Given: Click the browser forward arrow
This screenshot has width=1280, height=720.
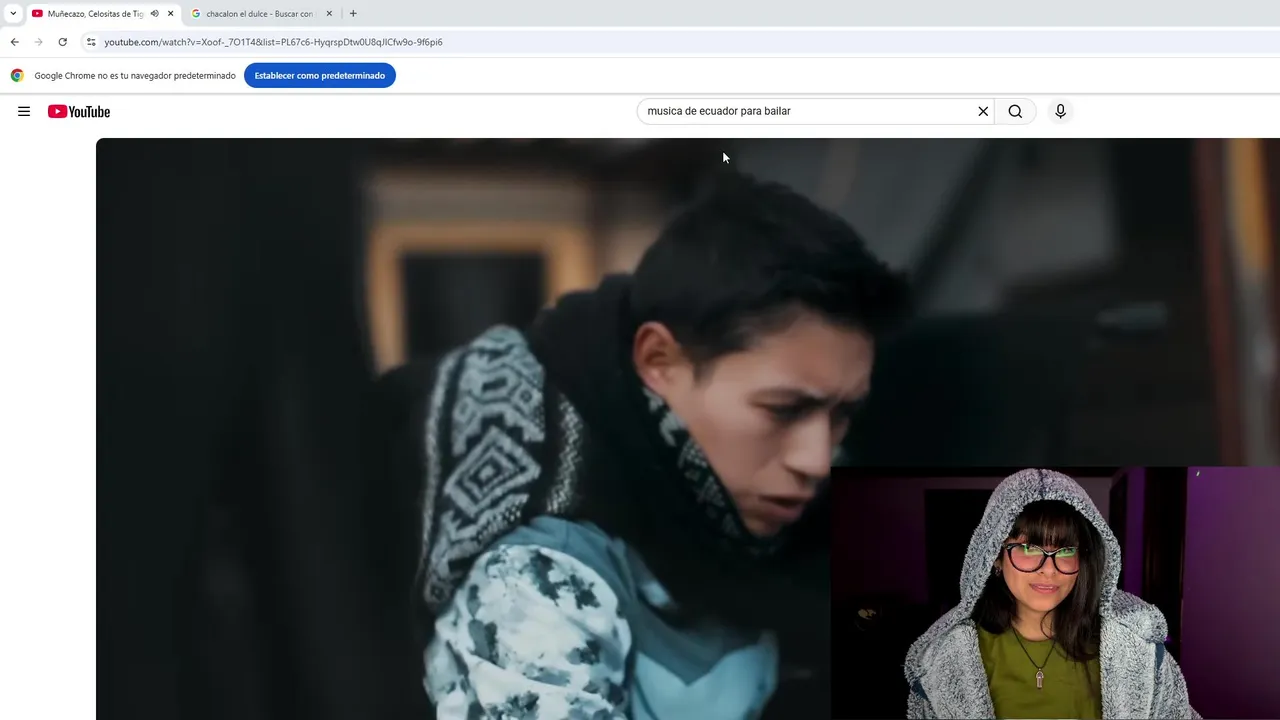Looking at the screenshot, I should pyautogui.click(x=38, y=42).
